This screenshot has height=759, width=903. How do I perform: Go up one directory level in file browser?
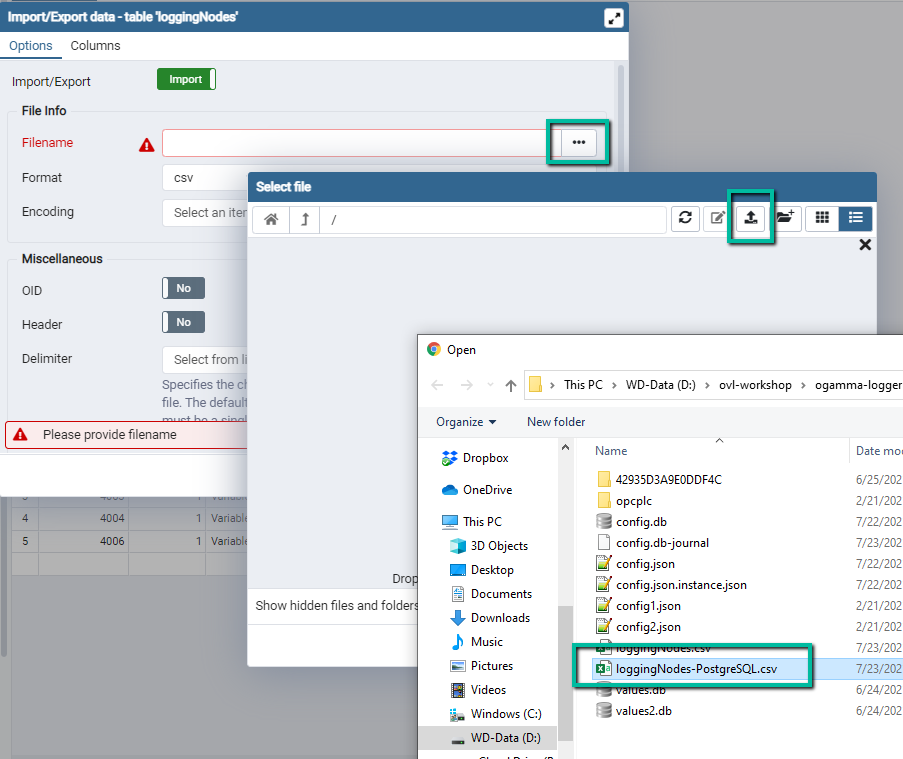[x=304, y=219]
